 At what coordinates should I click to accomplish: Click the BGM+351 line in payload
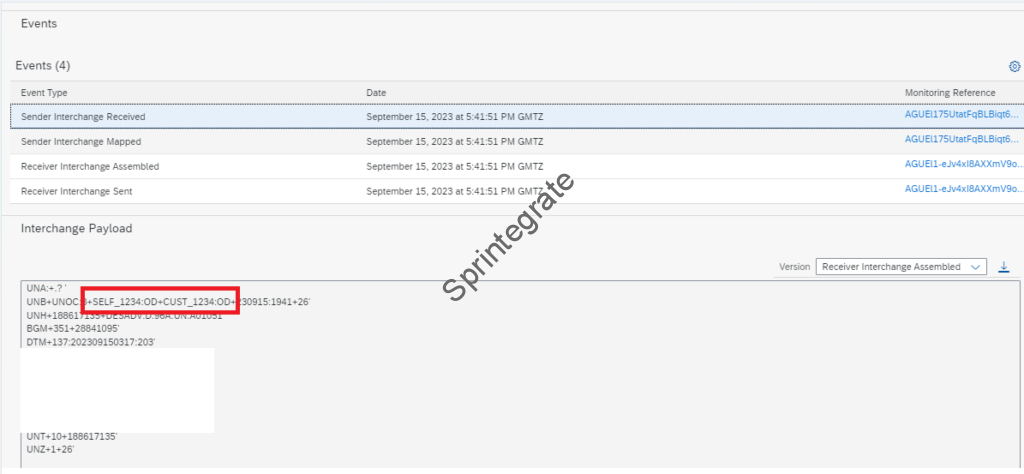point(73,328)
